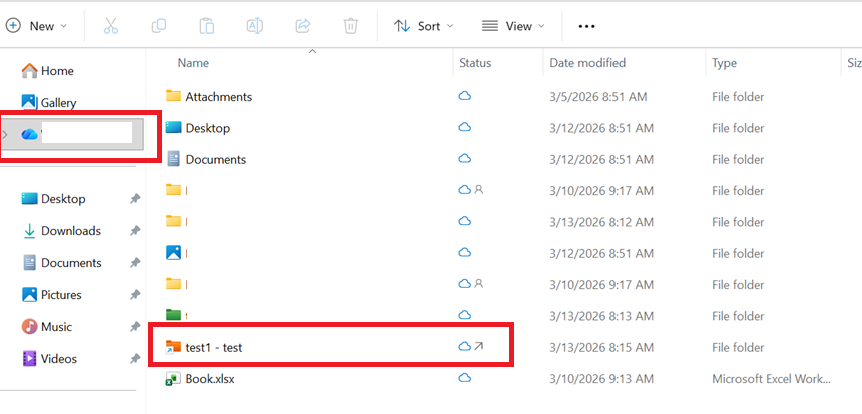
Task: Open Gallery in navigation pane
Action: click(x=48, y=102)
